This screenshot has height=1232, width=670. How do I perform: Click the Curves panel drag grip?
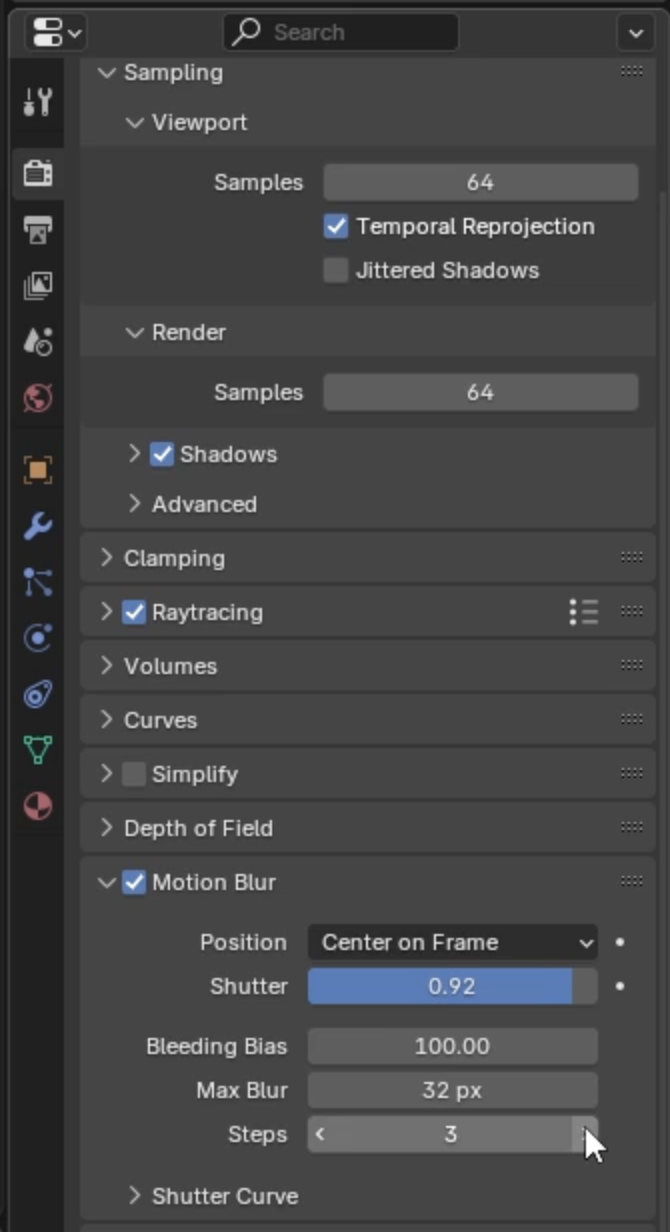pos(631,720)
